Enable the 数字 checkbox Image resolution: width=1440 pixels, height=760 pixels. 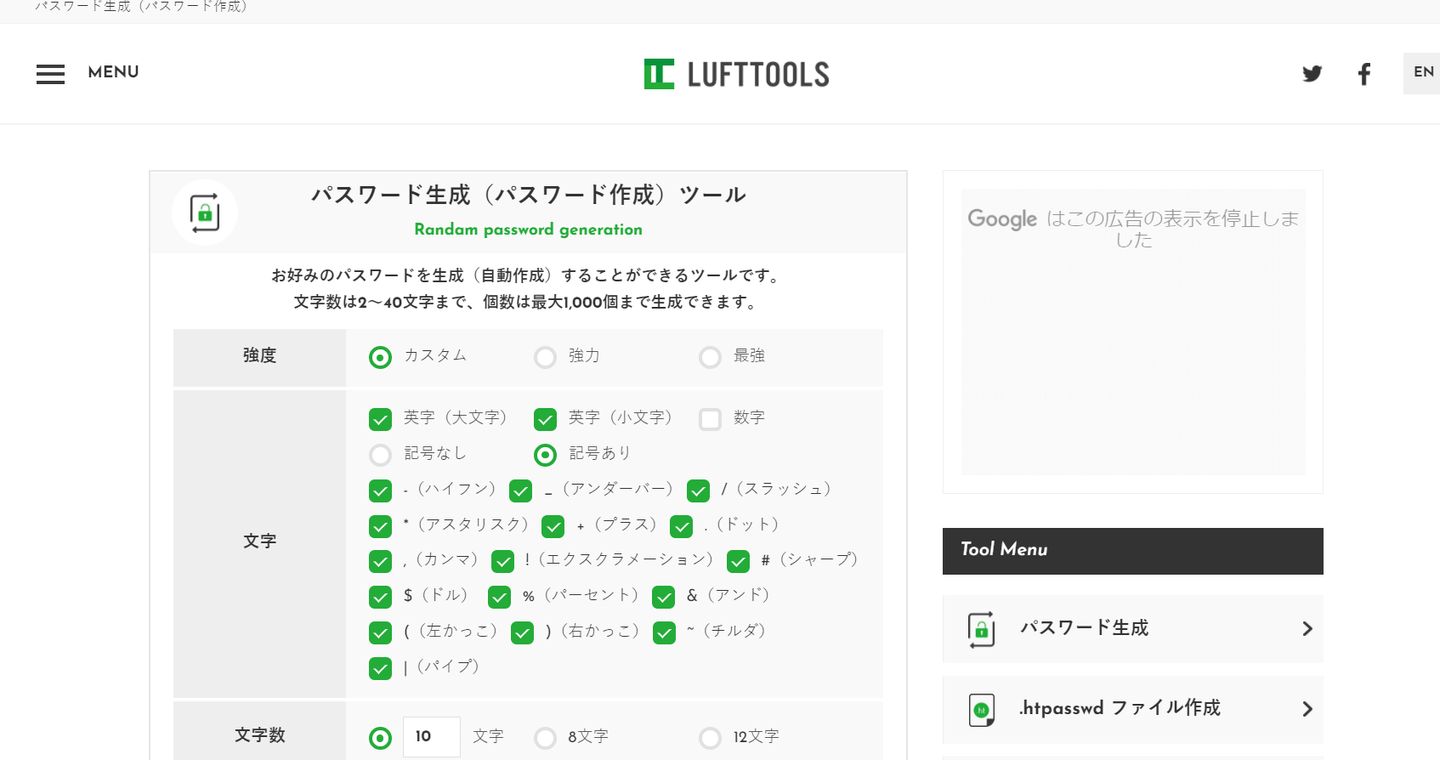710,419
